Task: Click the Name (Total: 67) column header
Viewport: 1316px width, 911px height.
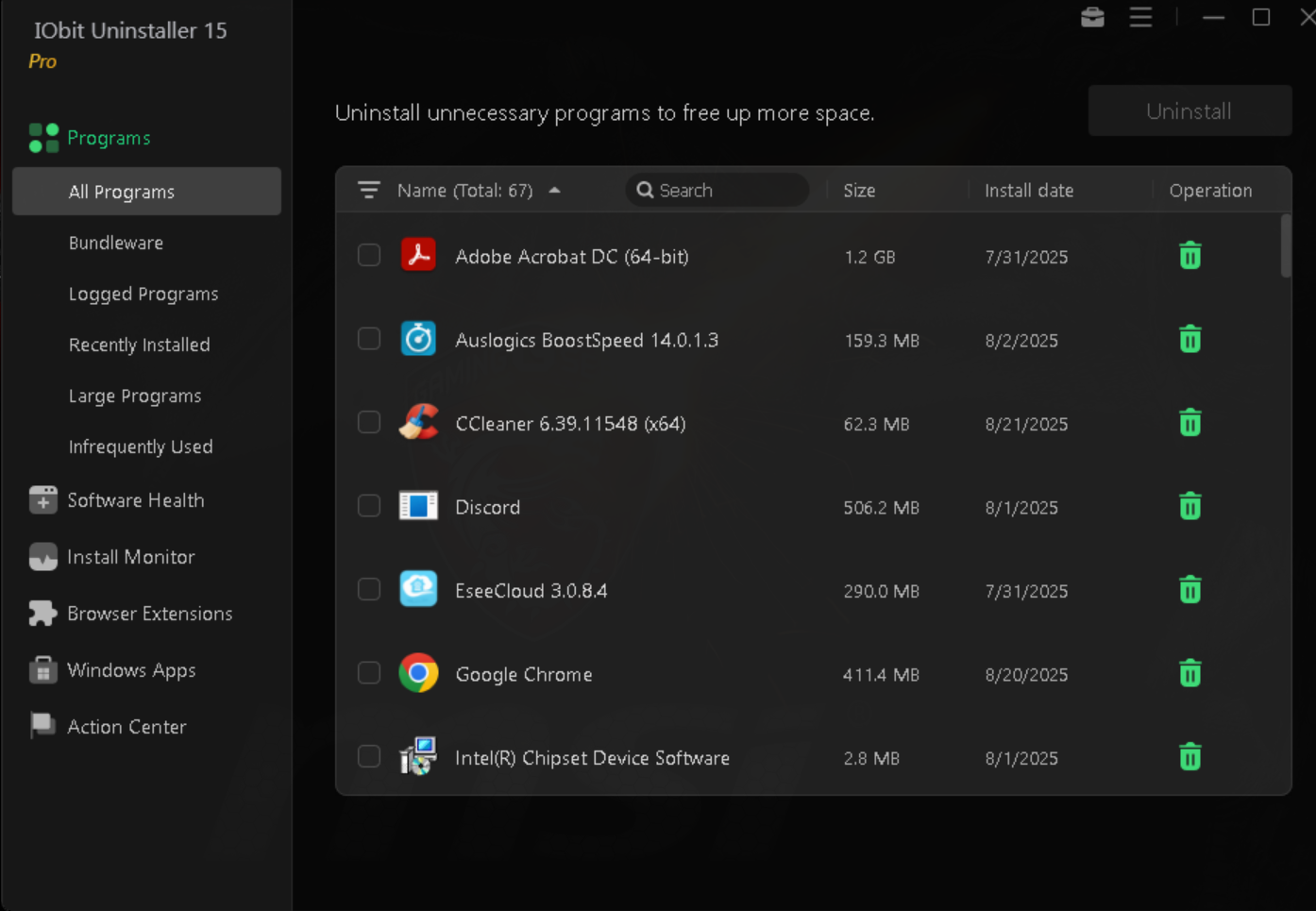Action: pyautogui.click(x=465, y=191)
